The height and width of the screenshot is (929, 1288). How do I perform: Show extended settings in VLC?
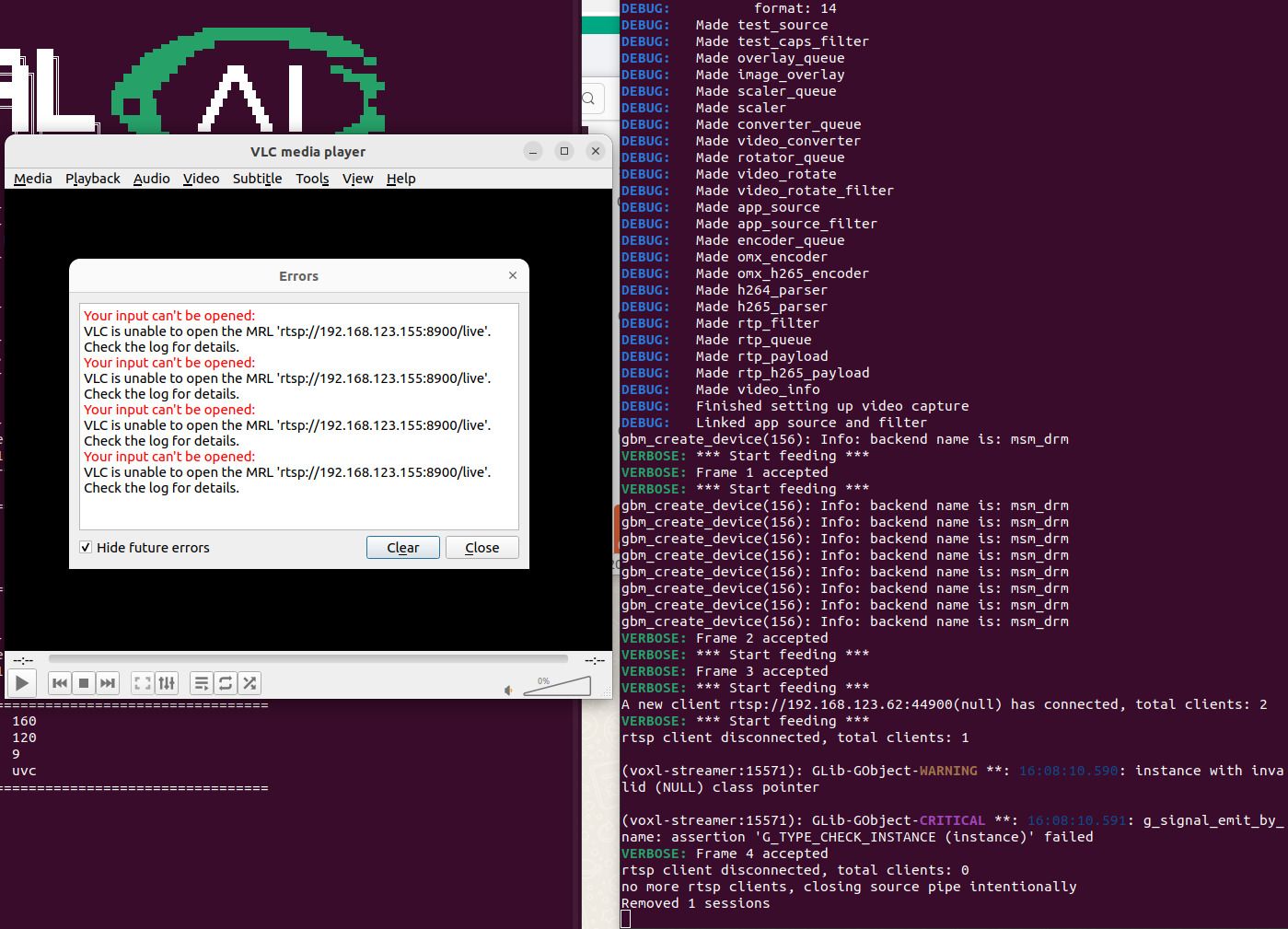click(167, 683)
